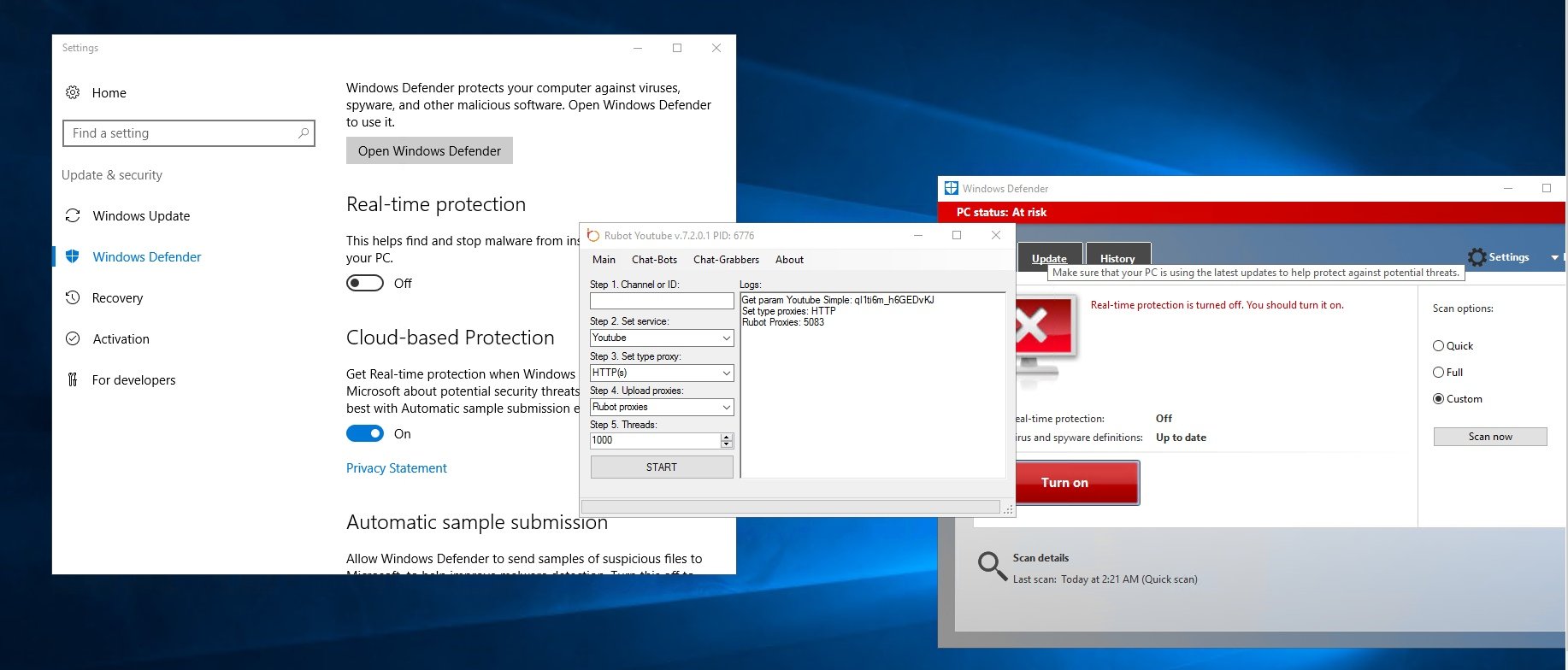Switch to the History tab in Defender

1117,258
